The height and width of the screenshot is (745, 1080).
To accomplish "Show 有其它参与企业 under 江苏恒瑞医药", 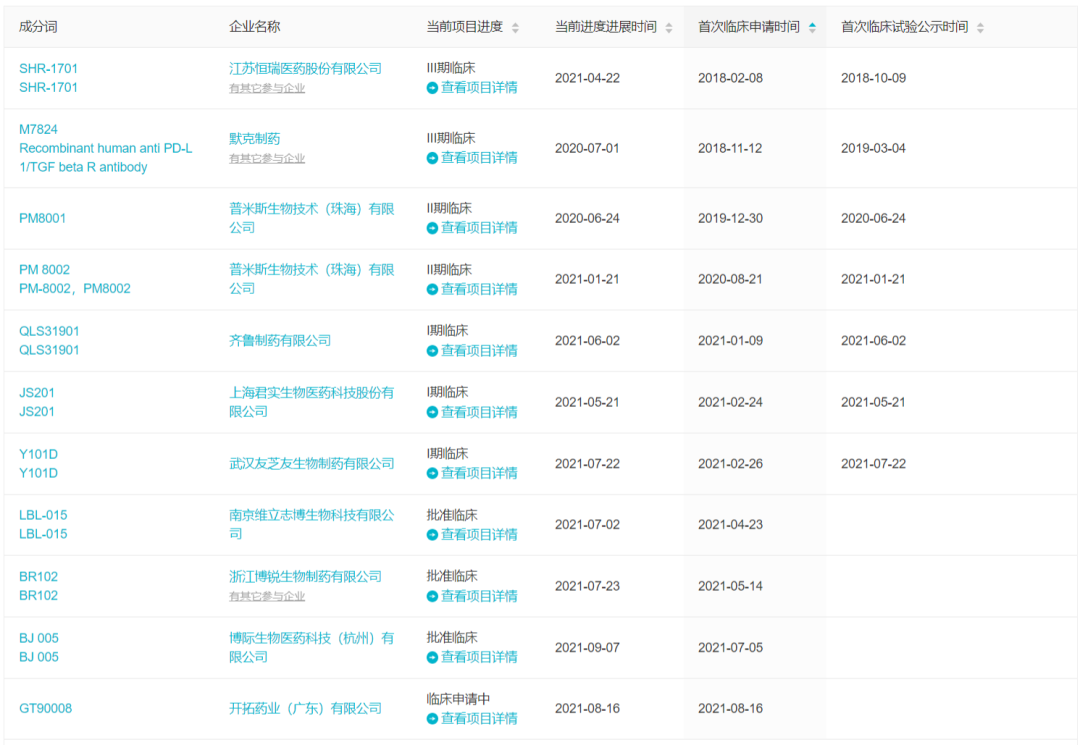I will tap(267, 88).
